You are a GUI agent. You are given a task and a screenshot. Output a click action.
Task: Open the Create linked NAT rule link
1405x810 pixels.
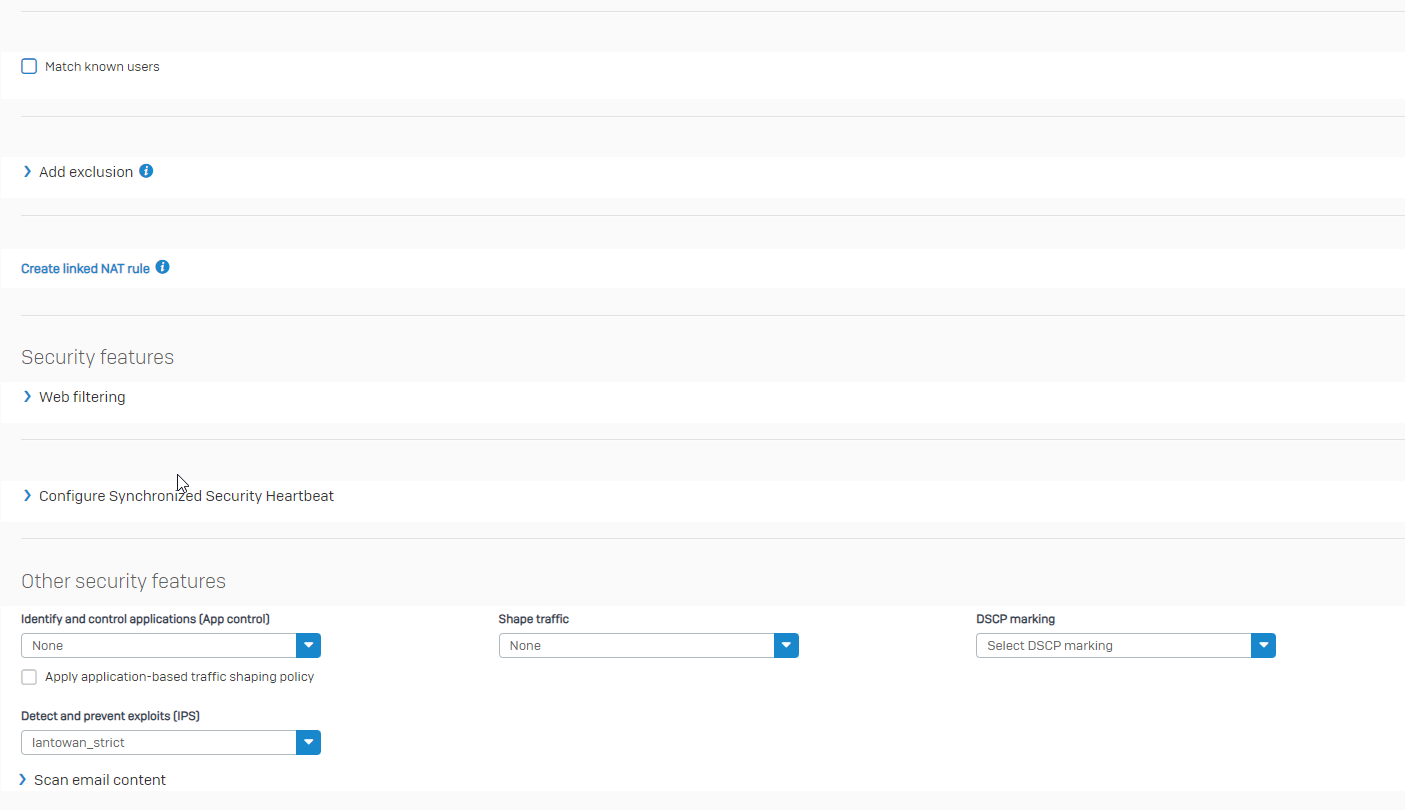(x=85, y=269)
